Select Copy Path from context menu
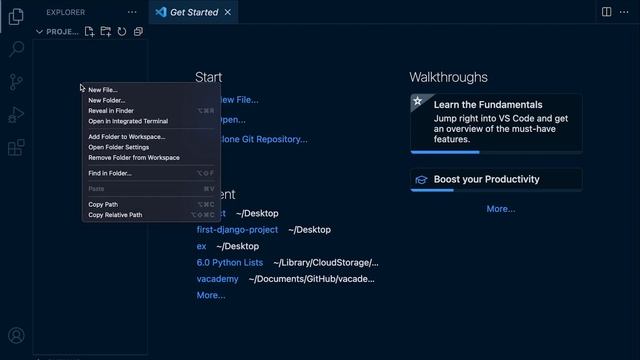Viewport: 640px width, 360px height. [151, 204]
